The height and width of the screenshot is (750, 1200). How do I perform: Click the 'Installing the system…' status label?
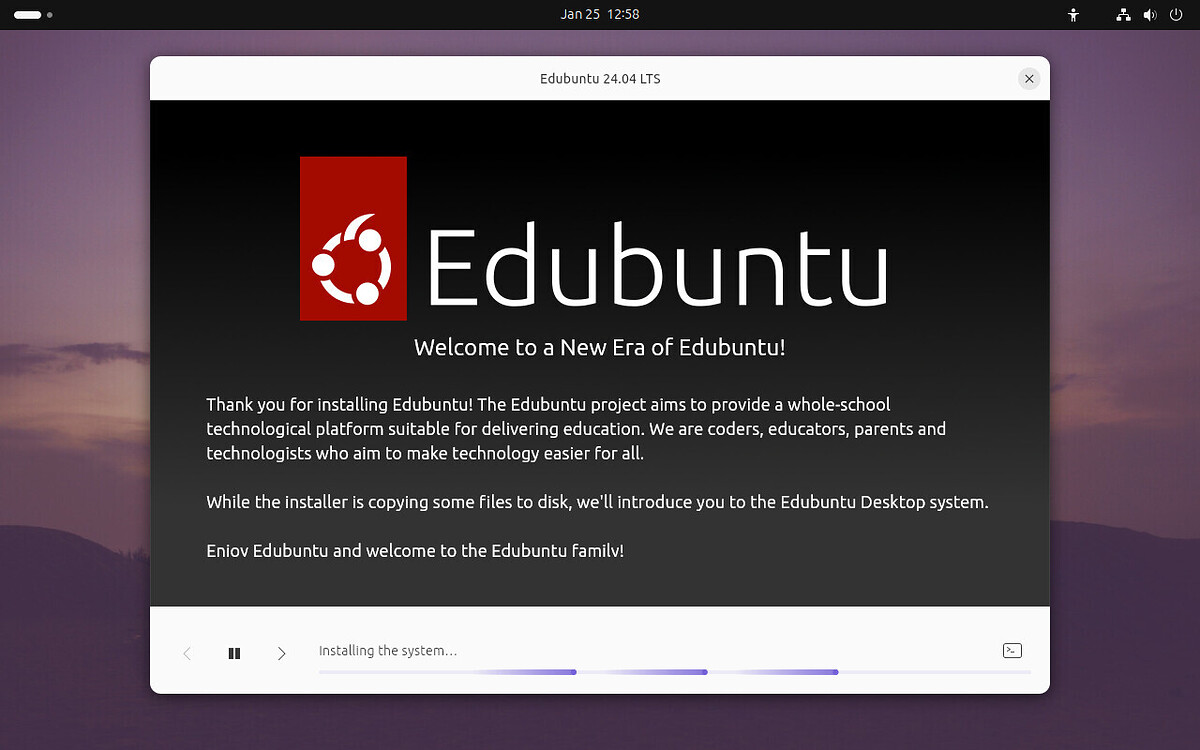pos(388,650)
